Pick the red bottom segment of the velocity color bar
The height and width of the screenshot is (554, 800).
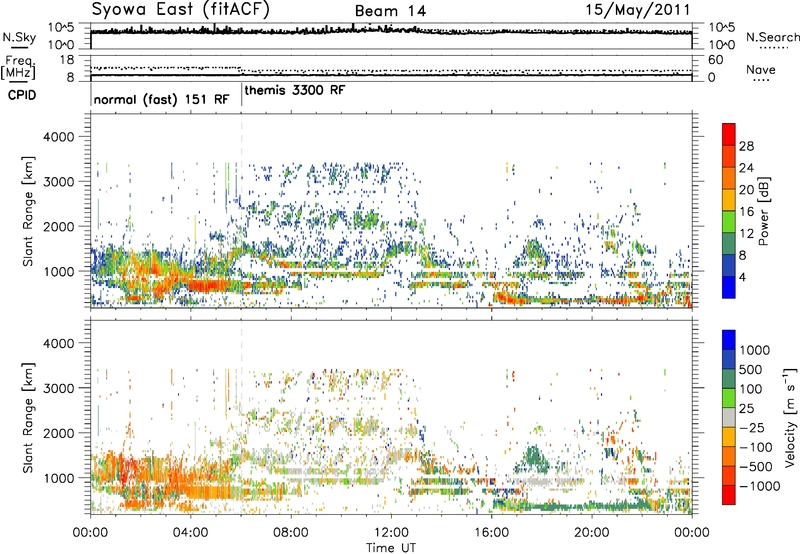click(x=729, y=495)
